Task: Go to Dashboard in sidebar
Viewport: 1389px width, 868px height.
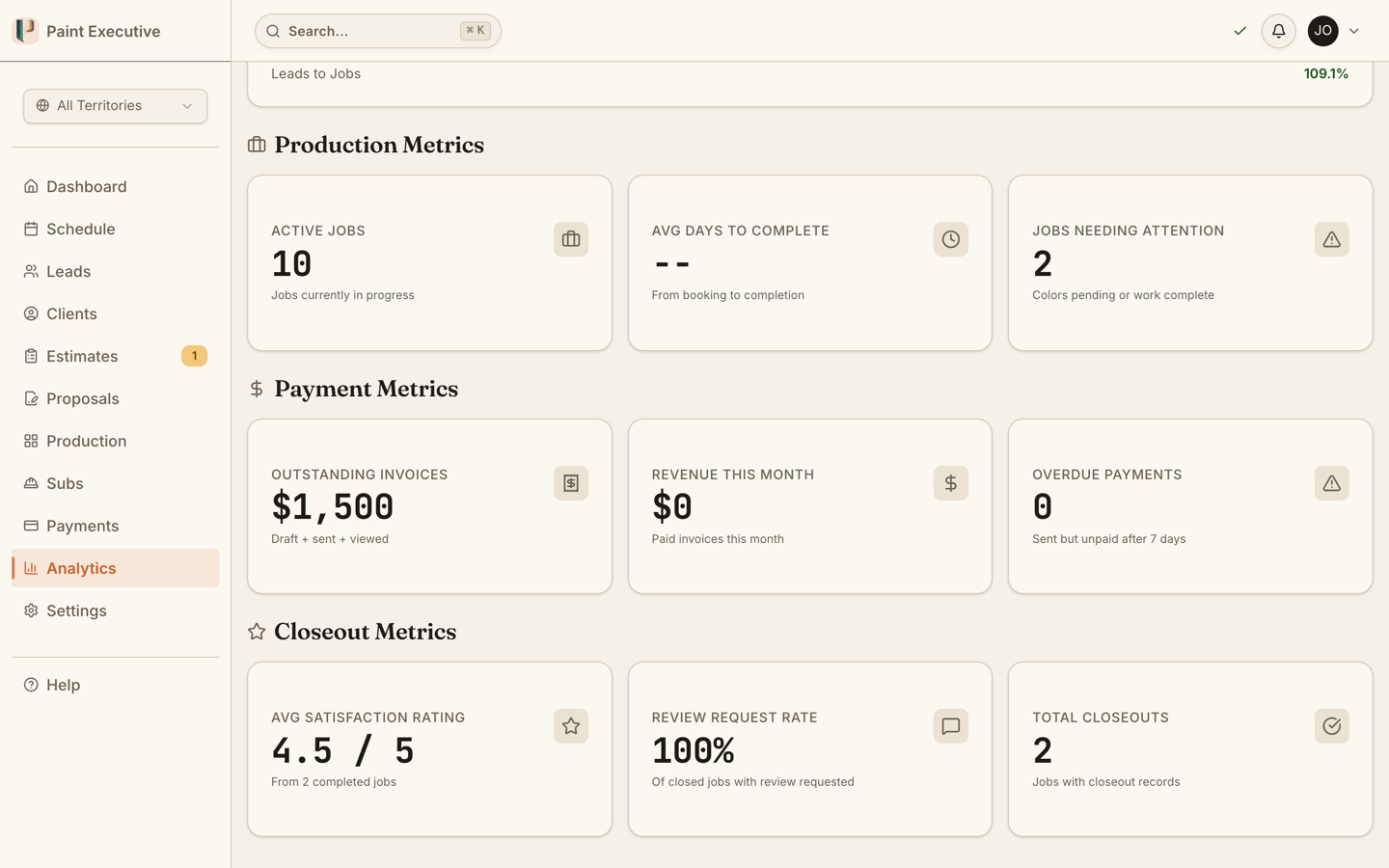Action: (x=115, y=186)
